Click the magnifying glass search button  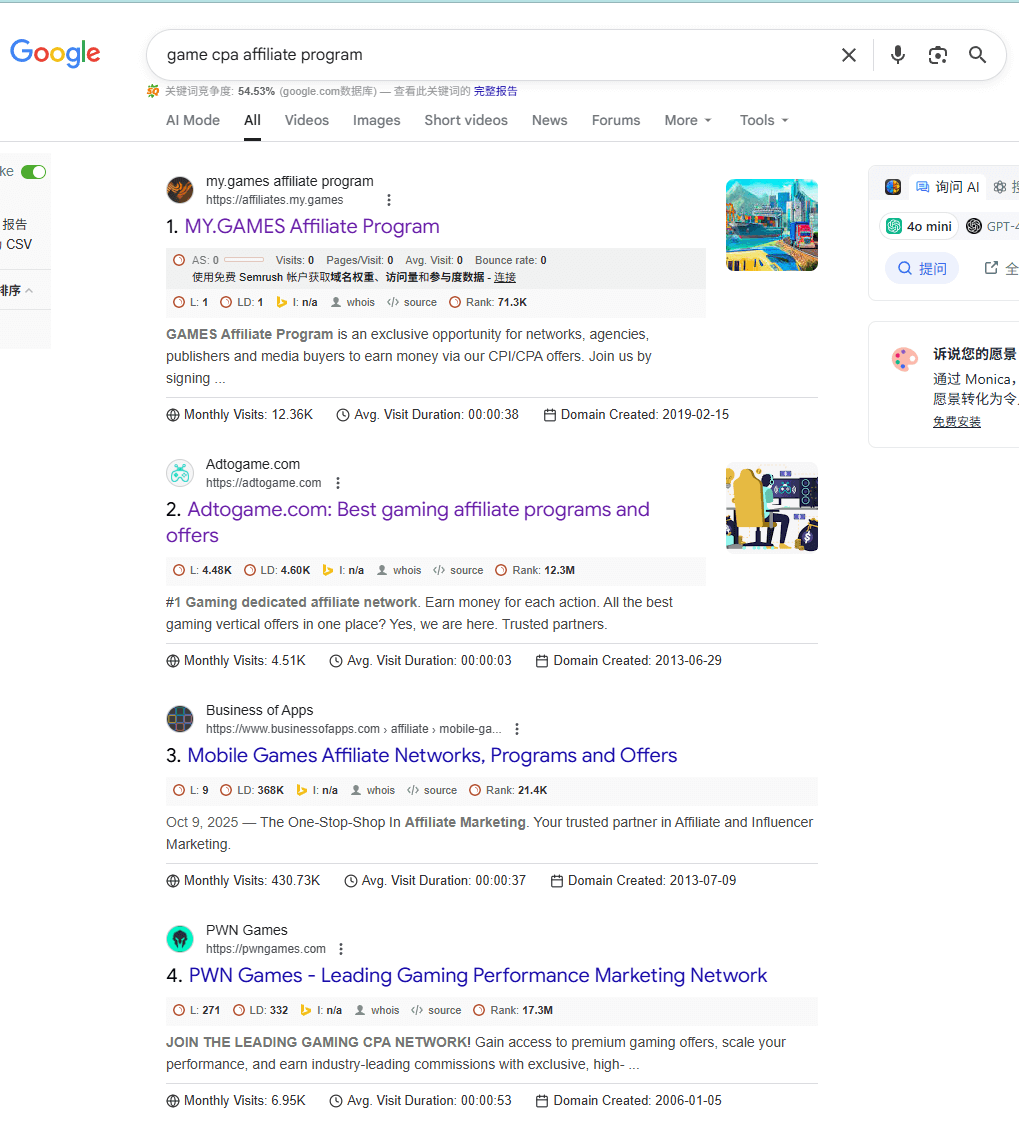(x=977, y=55)
